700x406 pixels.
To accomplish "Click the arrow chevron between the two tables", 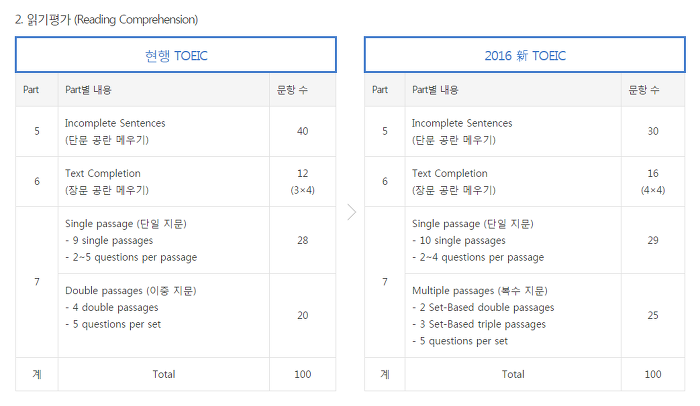I will coord(352,212).
